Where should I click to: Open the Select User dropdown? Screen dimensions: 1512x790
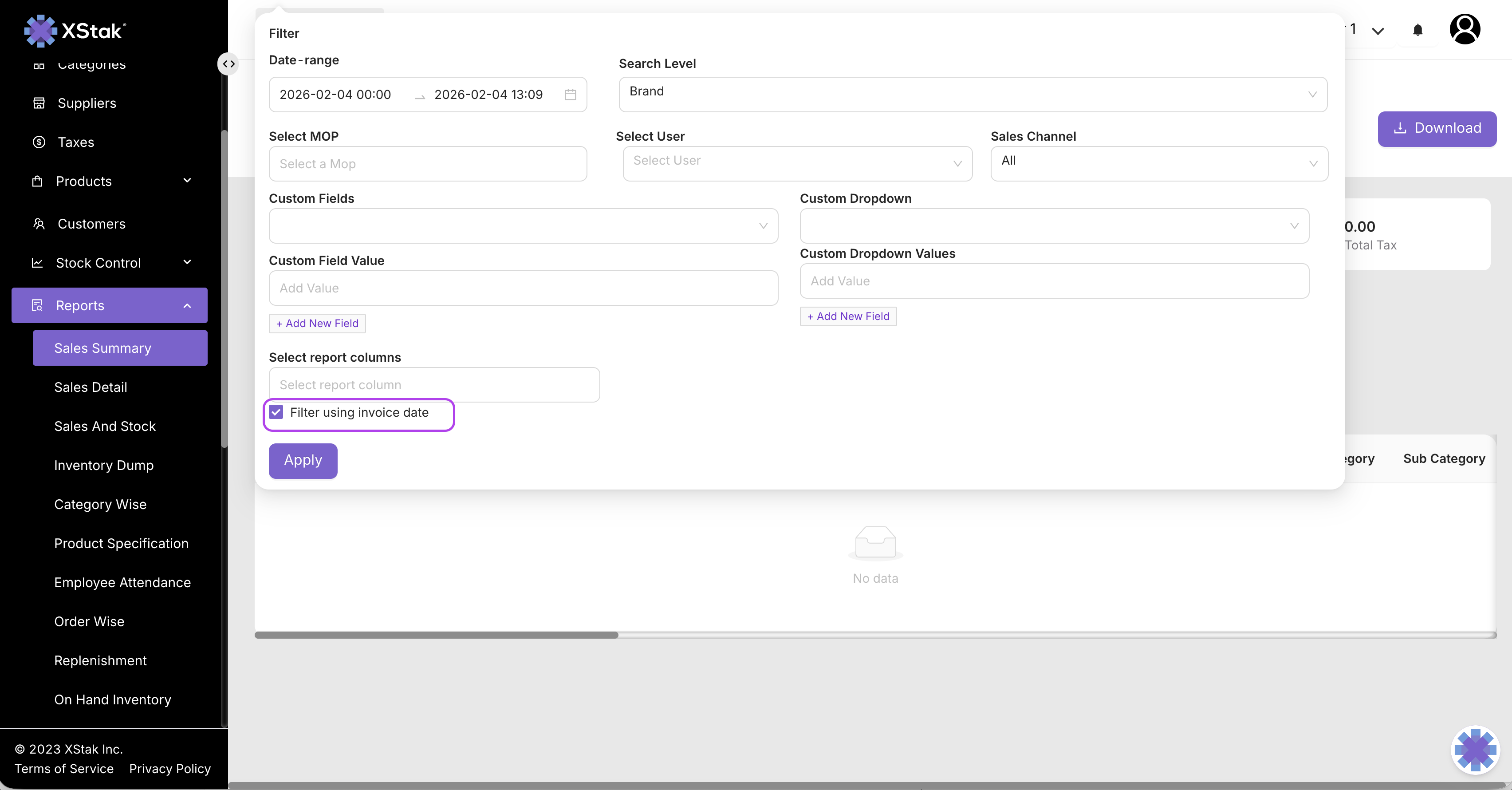pos(797,163)
